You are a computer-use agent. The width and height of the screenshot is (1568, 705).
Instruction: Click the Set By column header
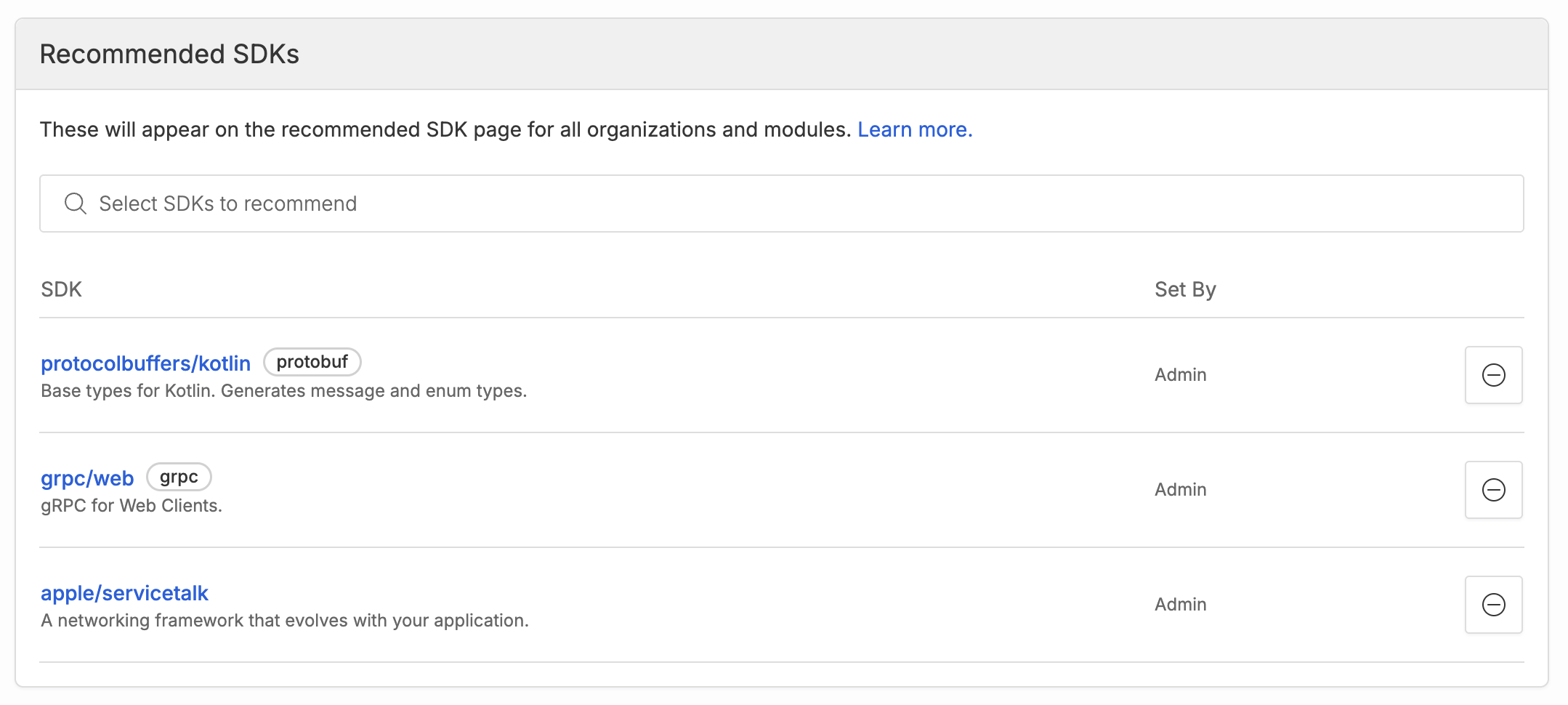pos(1184,289)
